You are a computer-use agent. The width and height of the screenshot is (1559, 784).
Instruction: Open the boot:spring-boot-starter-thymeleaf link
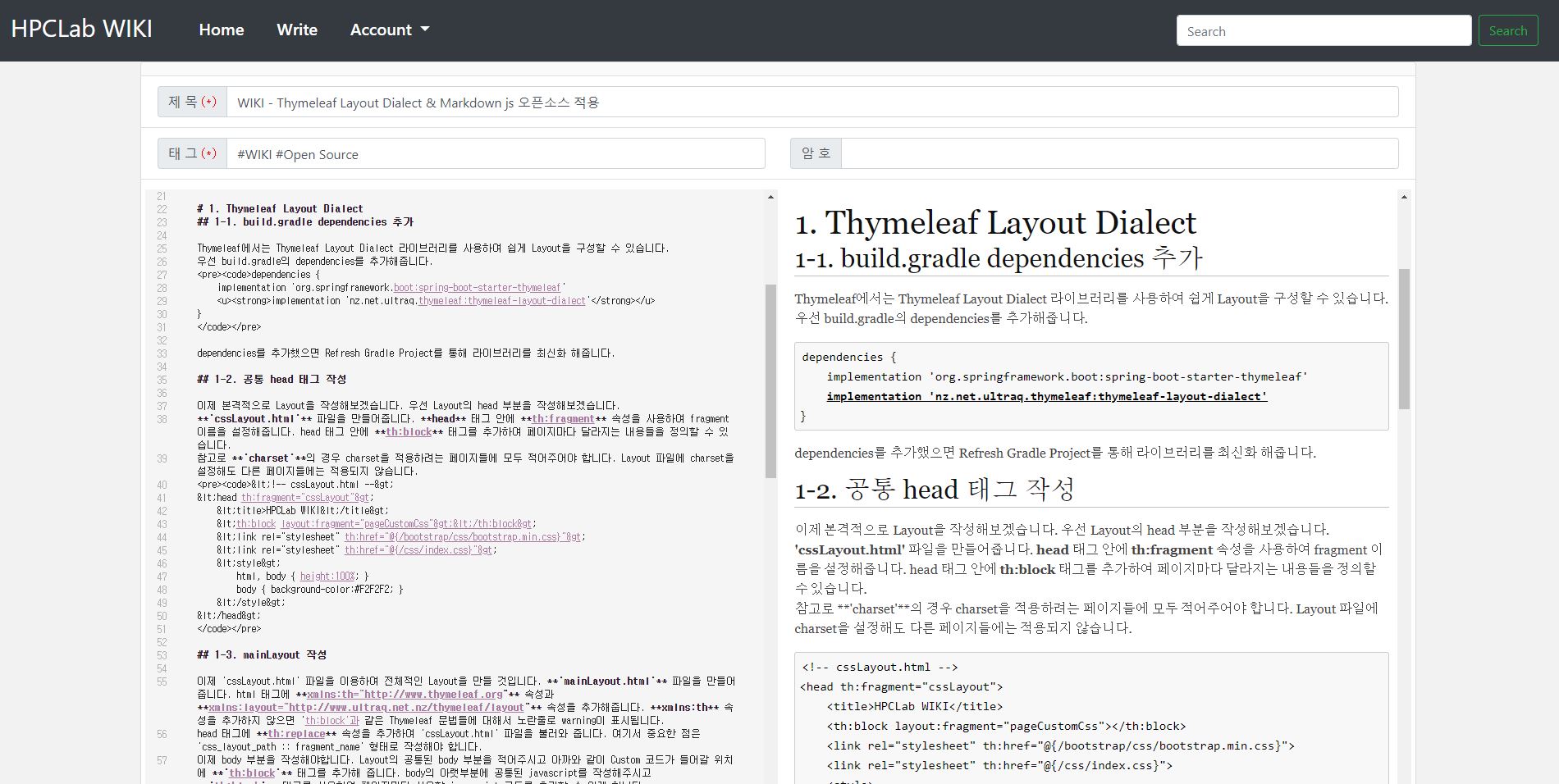click(476, 288)
